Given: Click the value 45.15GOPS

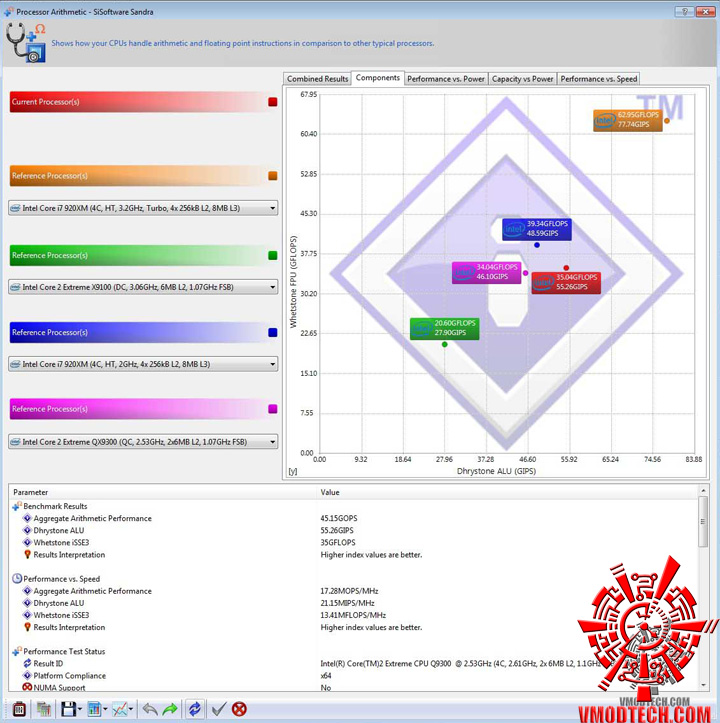Looking at the screenshot, I should [x=339, y=518].
